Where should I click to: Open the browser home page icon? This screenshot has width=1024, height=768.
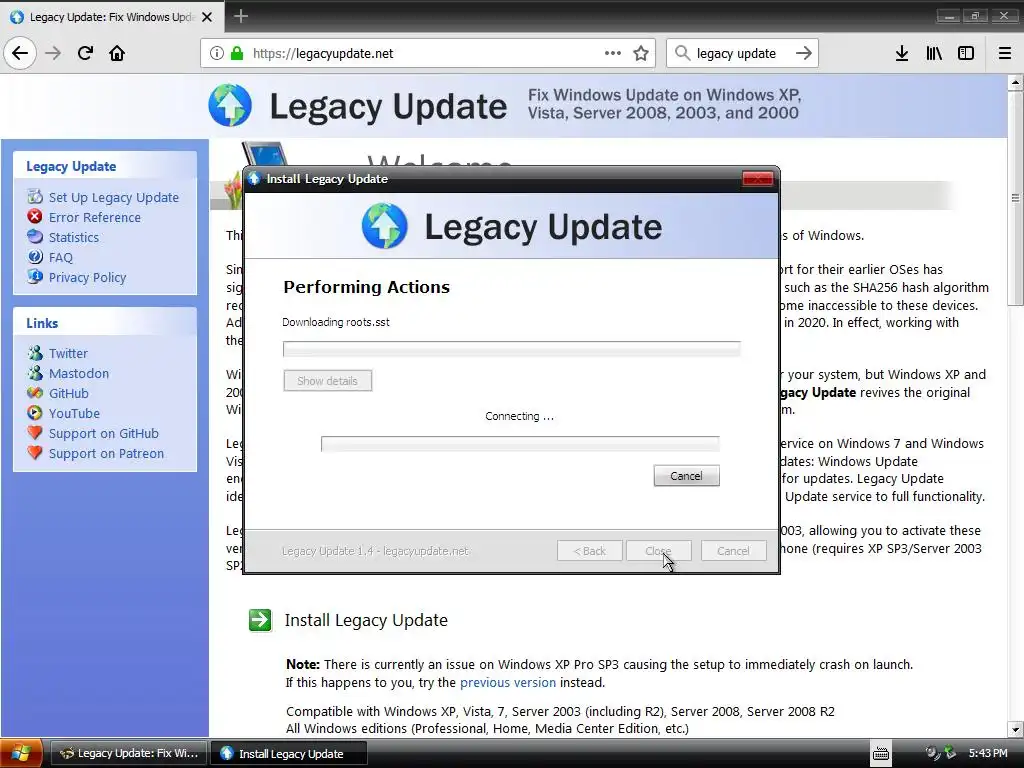(117, 53)
